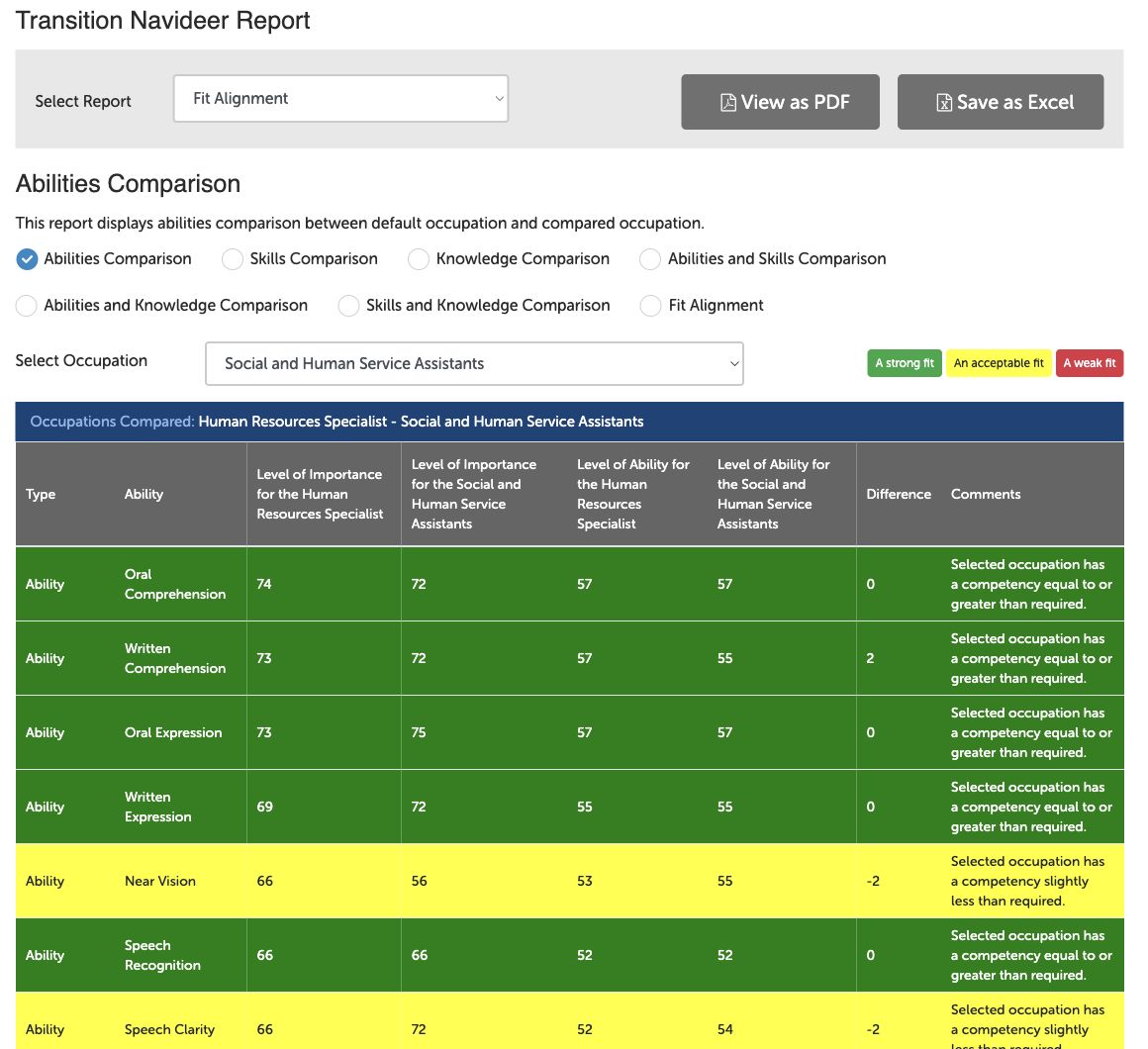Viewport: 1148px width, 1049px height.
Task: Click the Oral Comprehension table row
Action: [570, 584]
